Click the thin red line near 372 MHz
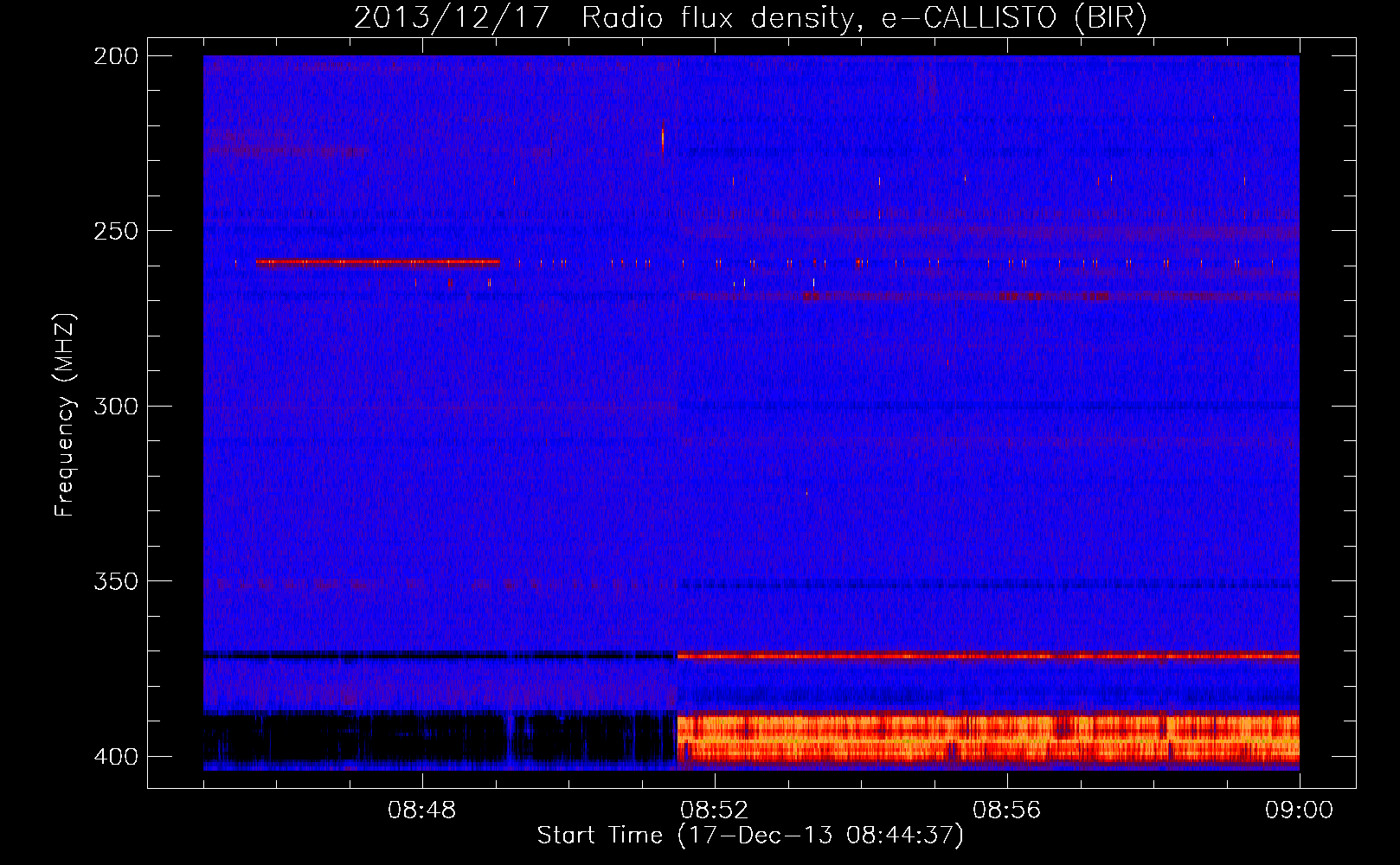 tap(987, 656)
